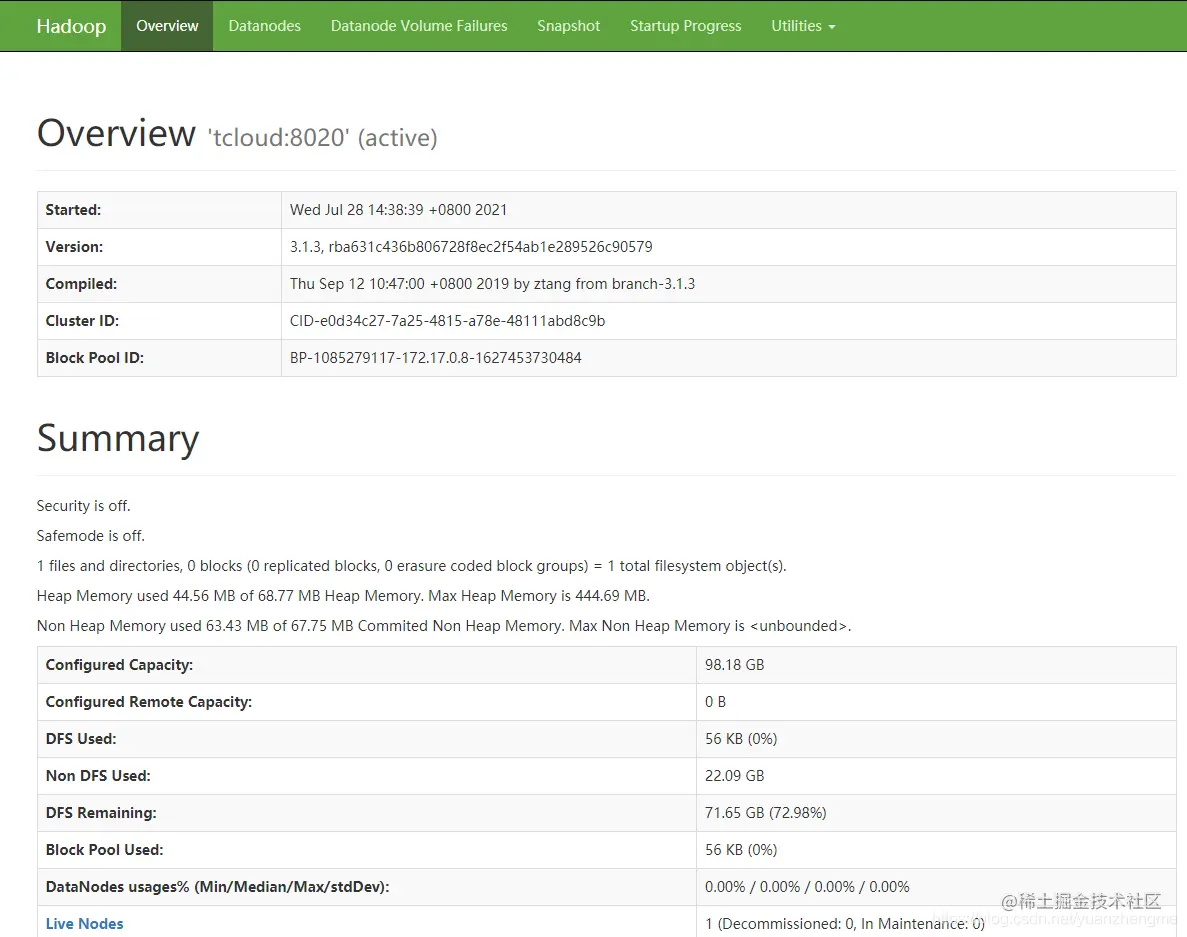Image resolution: width=1187 pixels, height=937 pixels.
Task: Go to the Snapshot tab
Action: coord(569,26)
